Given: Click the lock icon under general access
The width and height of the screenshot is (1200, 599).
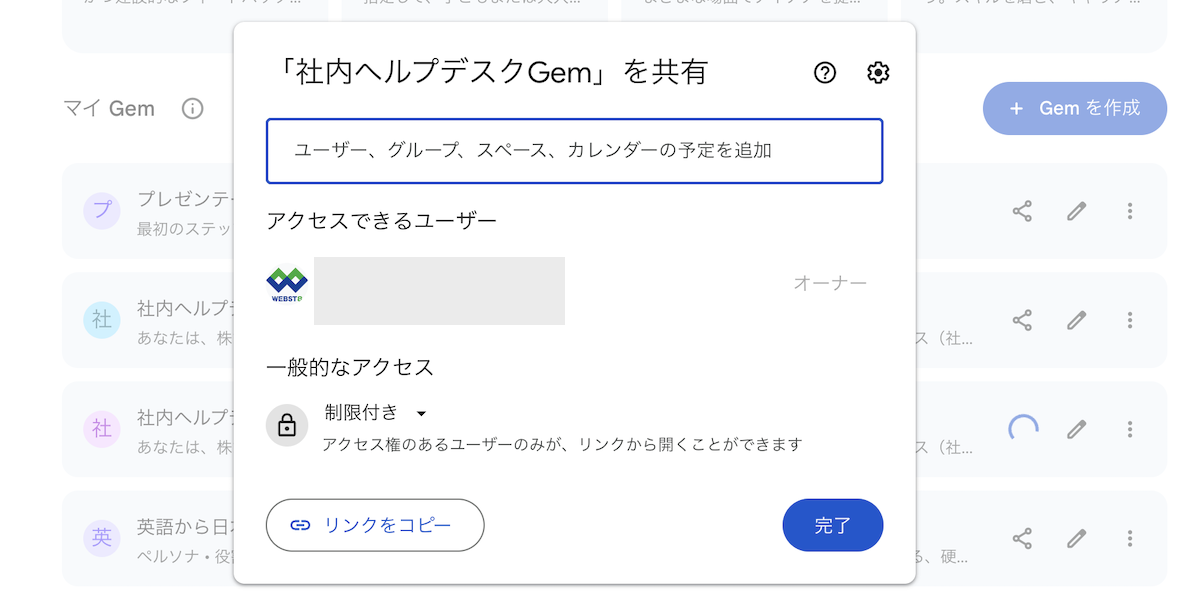Looking at the screenshot, I should click(x=287, y=426).
